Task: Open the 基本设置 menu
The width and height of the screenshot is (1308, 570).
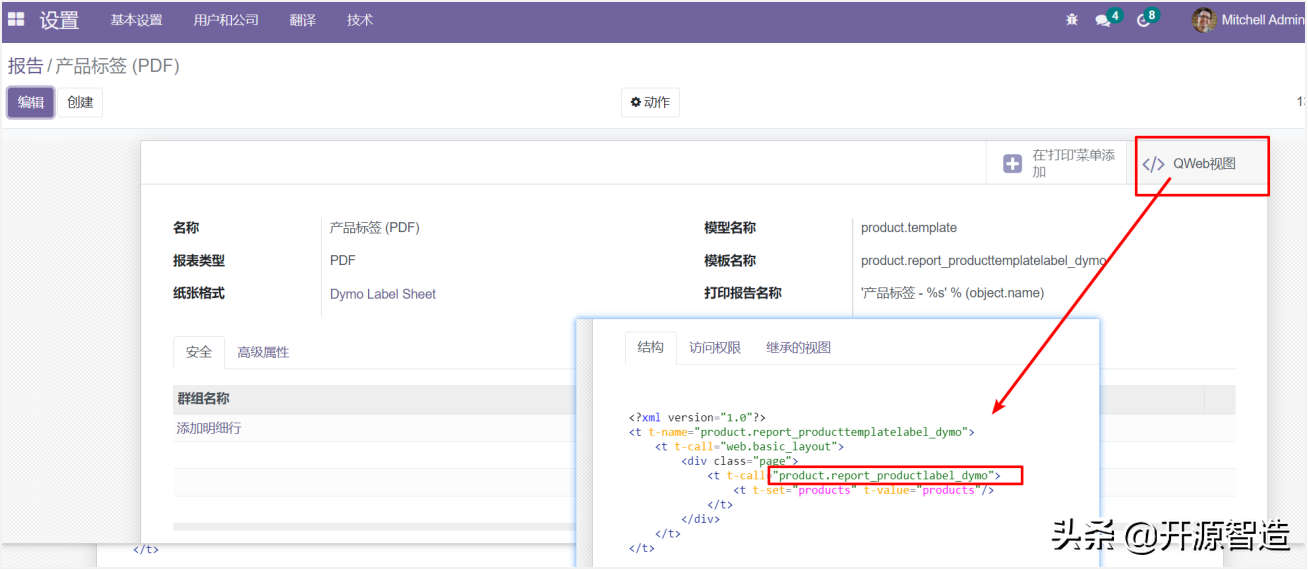Action: (136, 20)
